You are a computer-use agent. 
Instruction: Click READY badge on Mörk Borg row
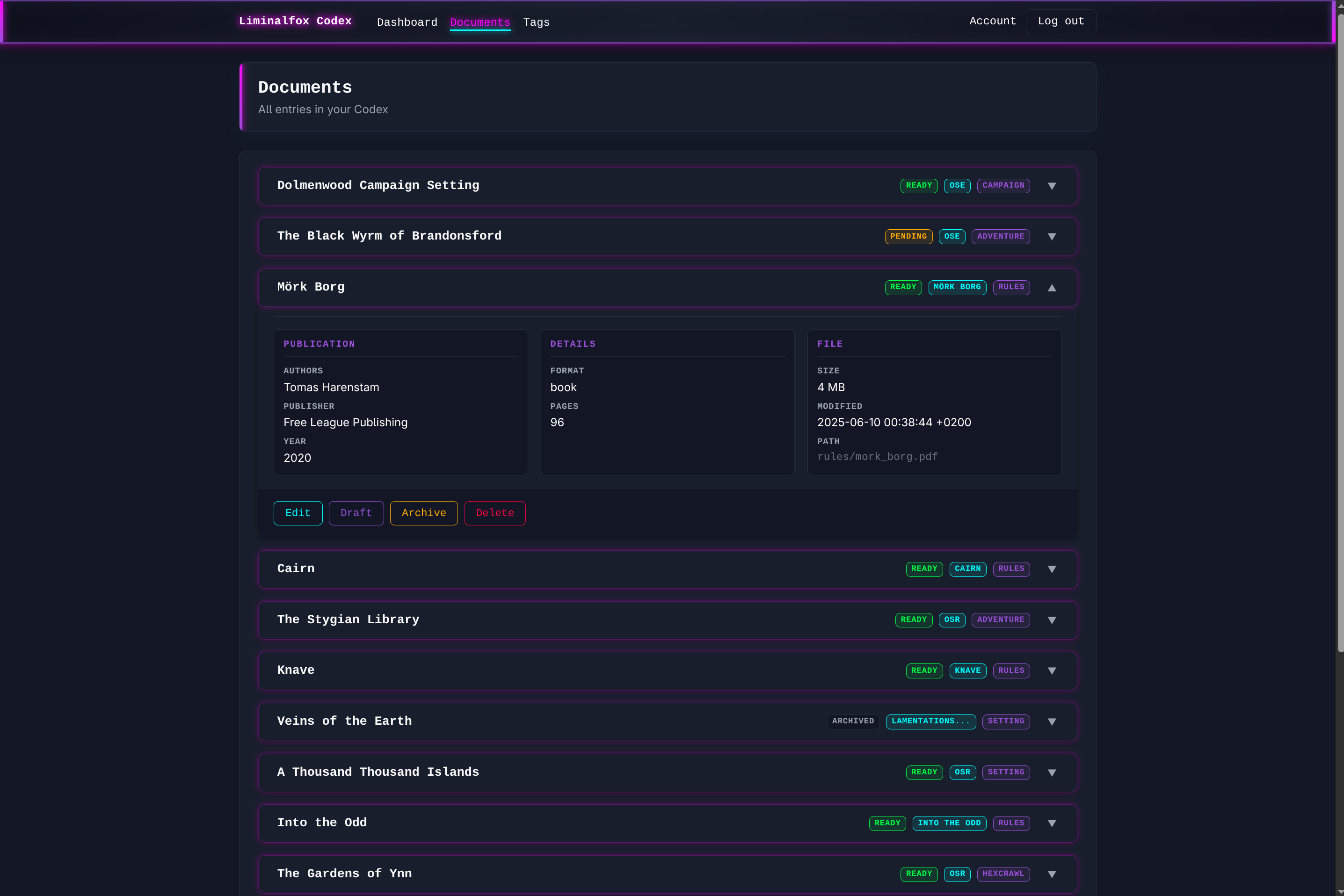click(903, 287)
